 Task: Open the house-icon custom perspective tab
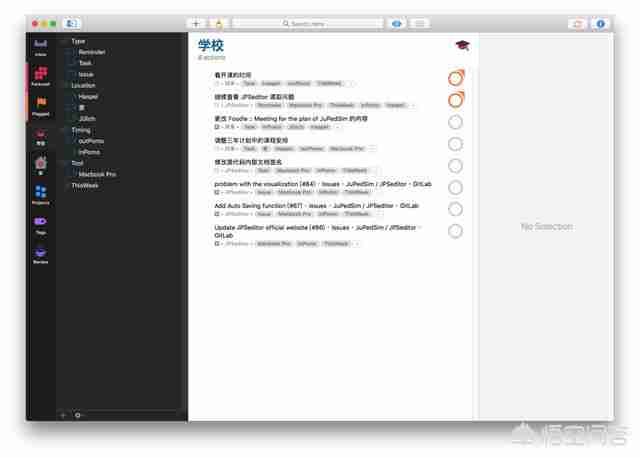coord(40,165)
